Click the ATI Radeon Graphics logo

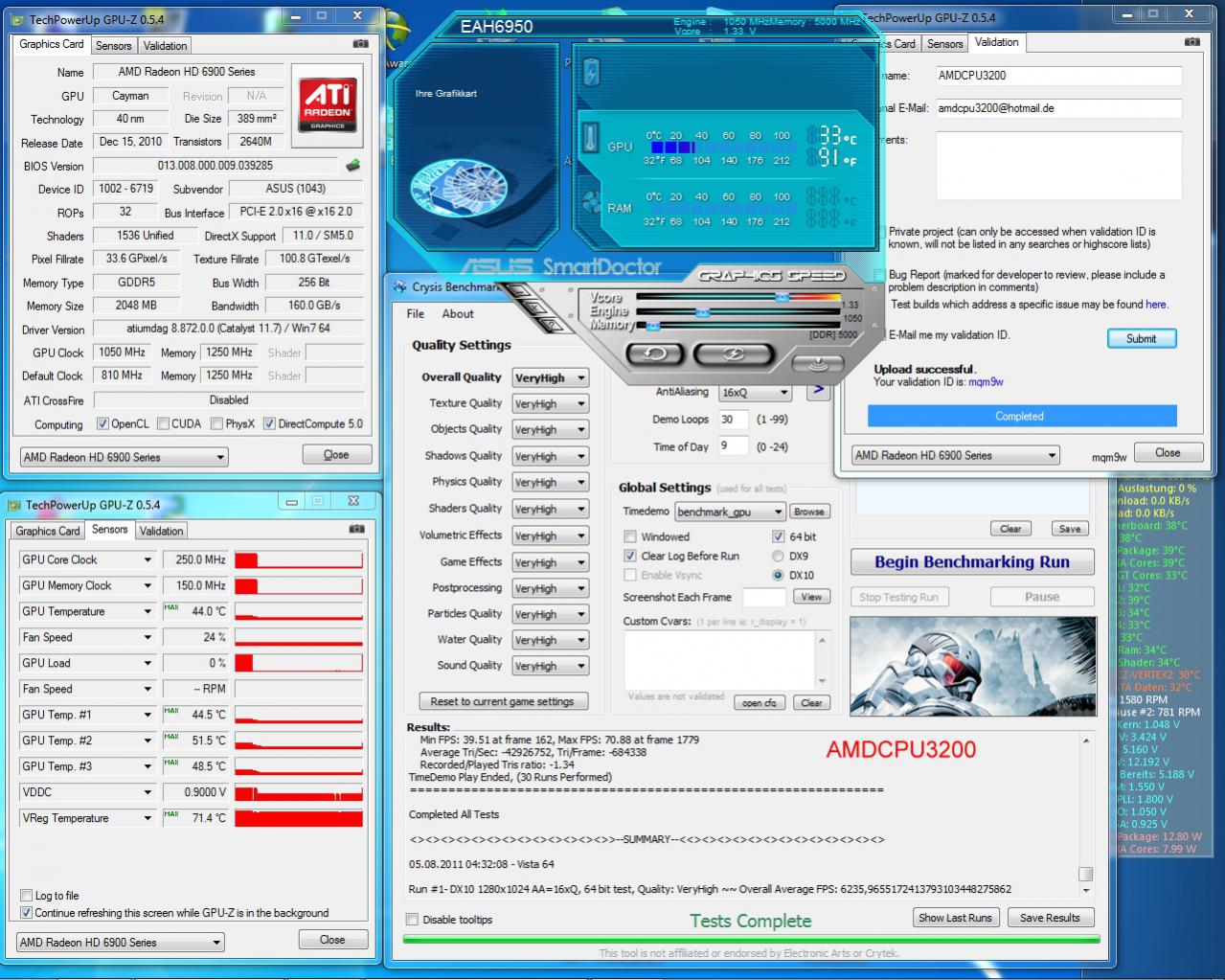point(327,105)
